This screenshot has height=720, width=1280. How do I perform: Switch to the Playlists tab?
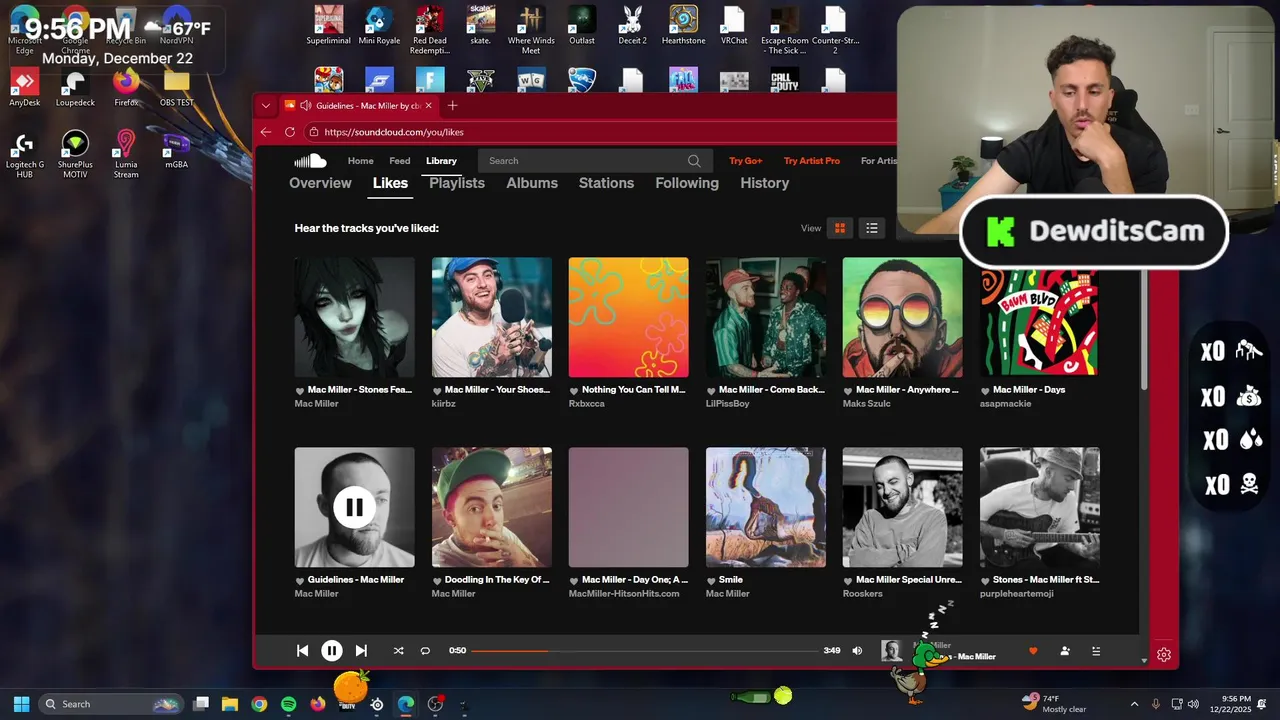pos(457,183)
